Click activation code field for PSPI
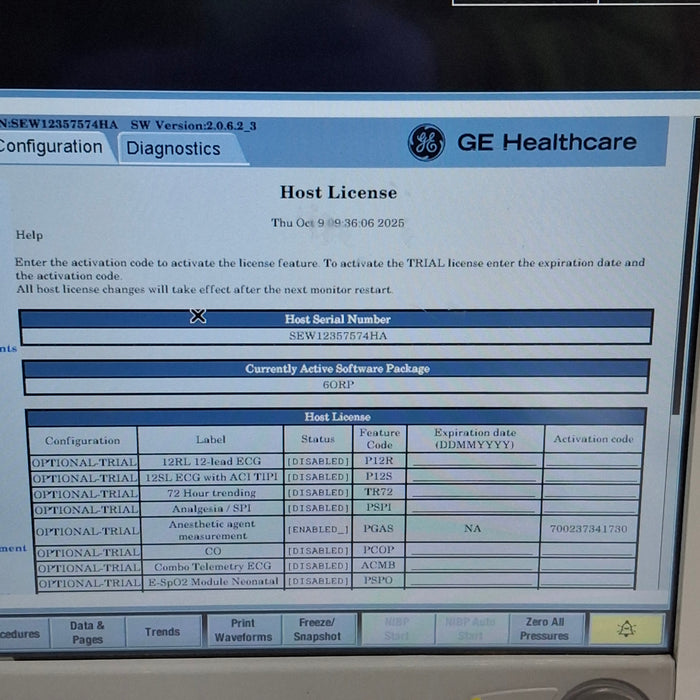The height and width of the screenshot is (700, 700). tap(590, 508)
